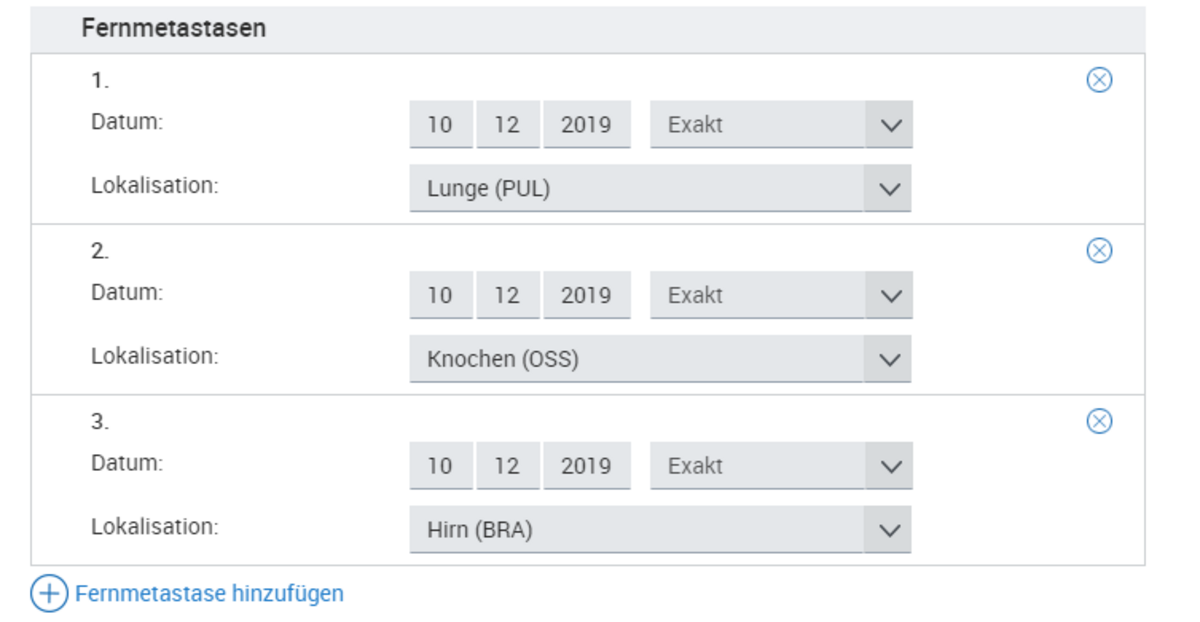Open the Exakt dropdown arrow in entry 2
The width and height of the screenshot is (1200, 622).
point(889,295)
